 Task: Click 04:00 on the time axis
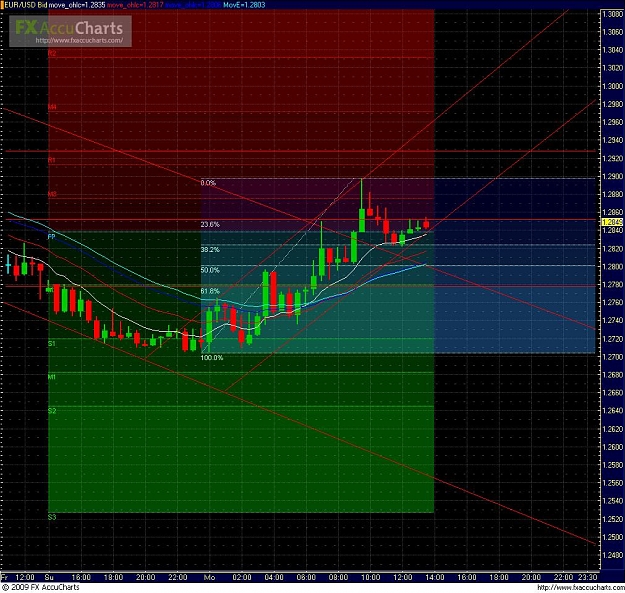(274, 577)
